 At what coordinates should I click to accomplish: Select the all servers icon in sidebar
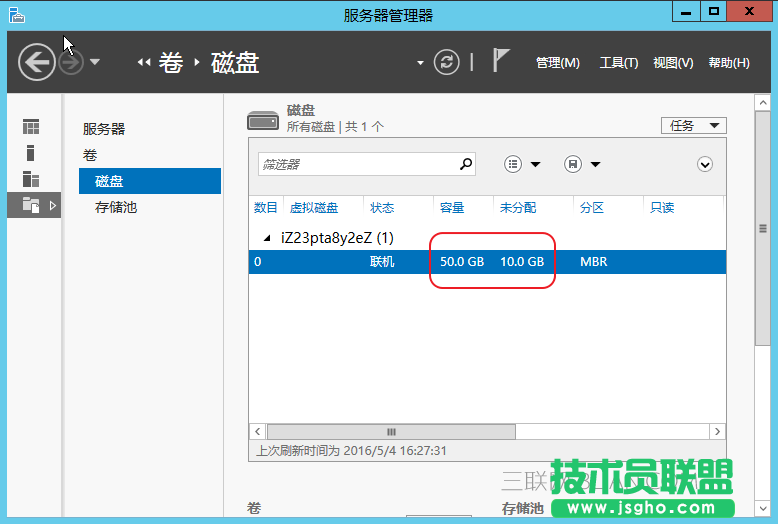pyautogui.click(x=31, y=179)
